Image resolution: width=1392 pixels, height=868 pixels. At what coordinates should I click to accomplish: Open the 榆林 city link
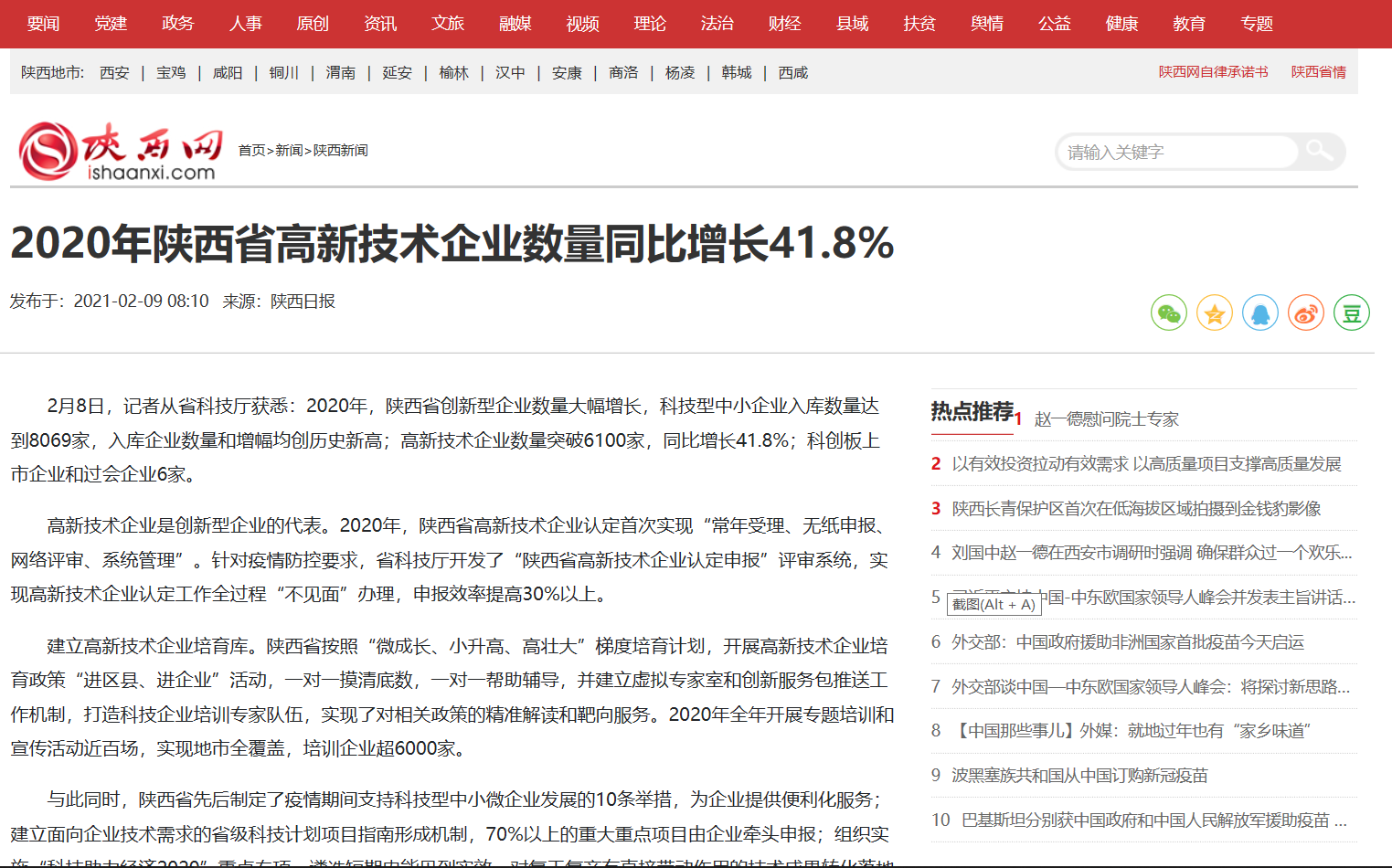coord(453,73)
